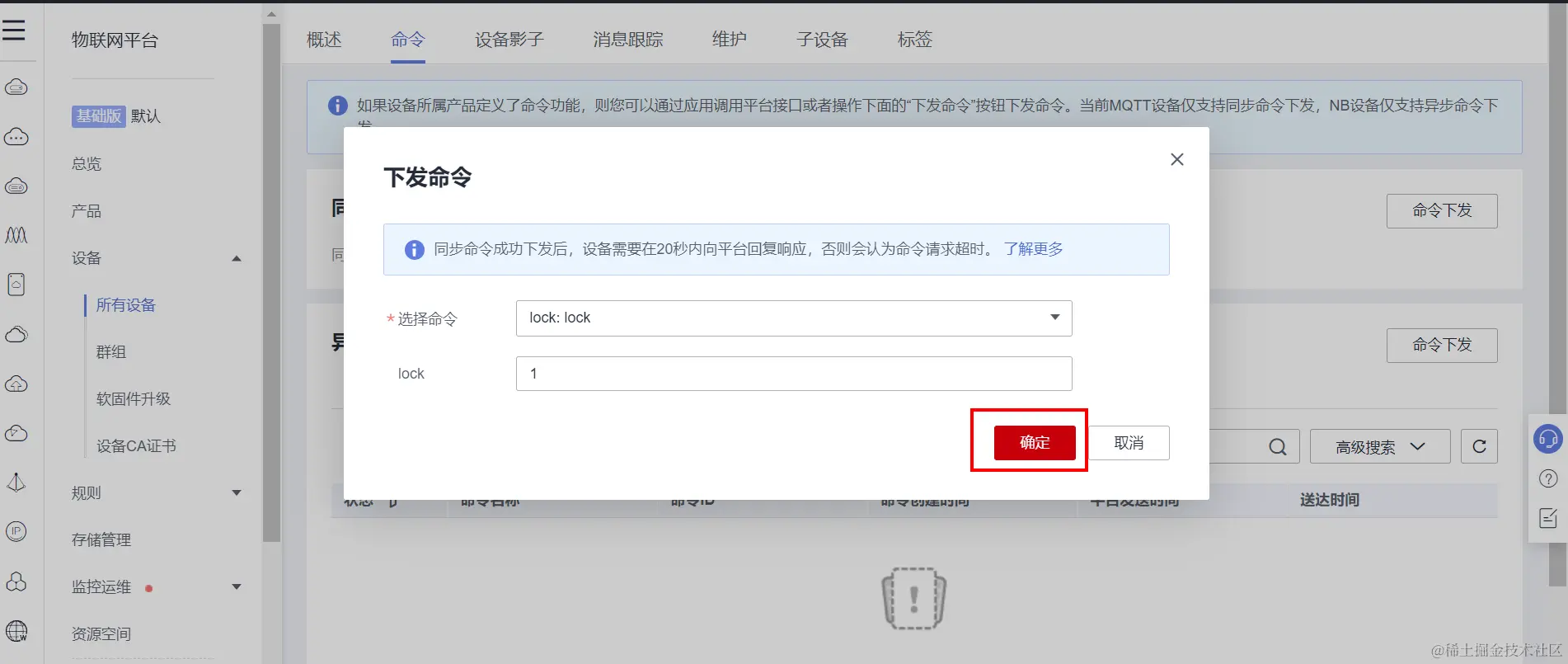Click the upper 命令下发 button
Image resolution: width=1568 pixels, height=664 pixels.
point(1442,210)
